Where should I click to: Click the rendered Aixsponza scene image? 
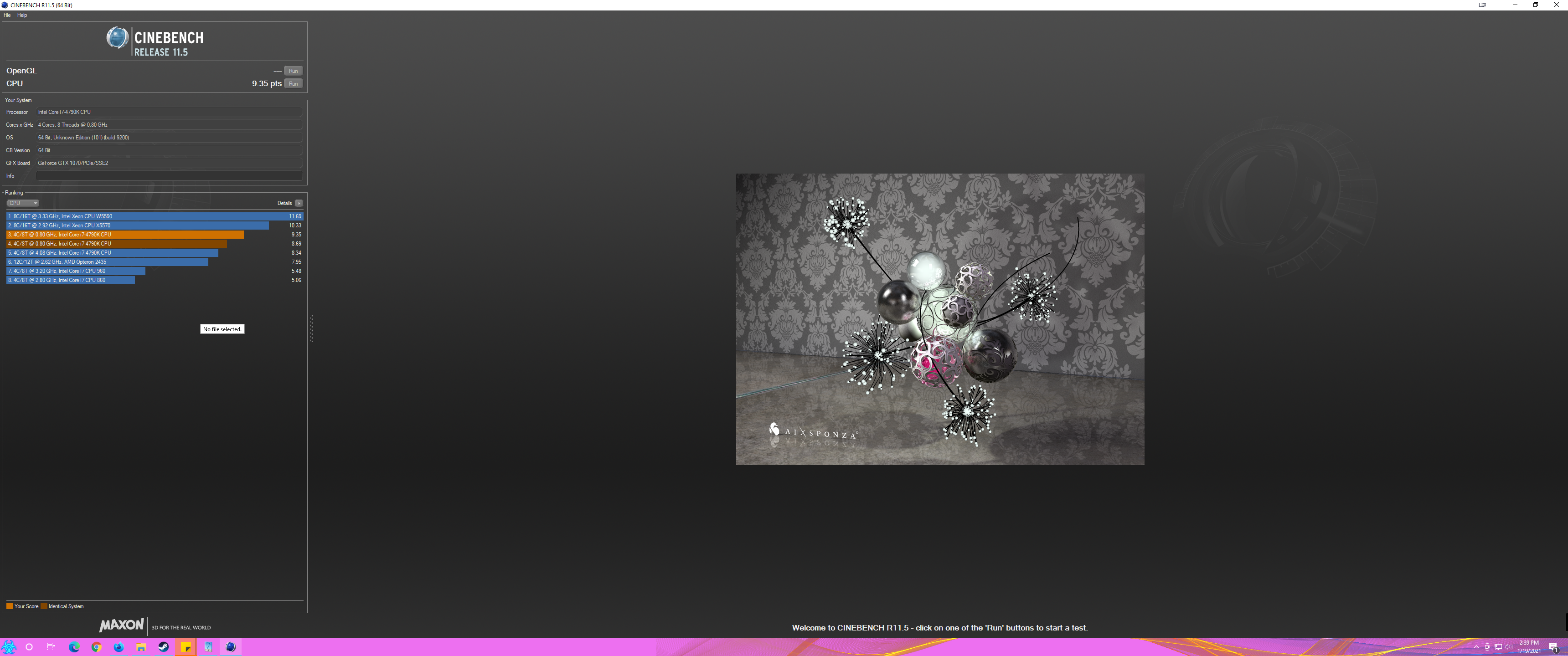[x=940, y=319]
